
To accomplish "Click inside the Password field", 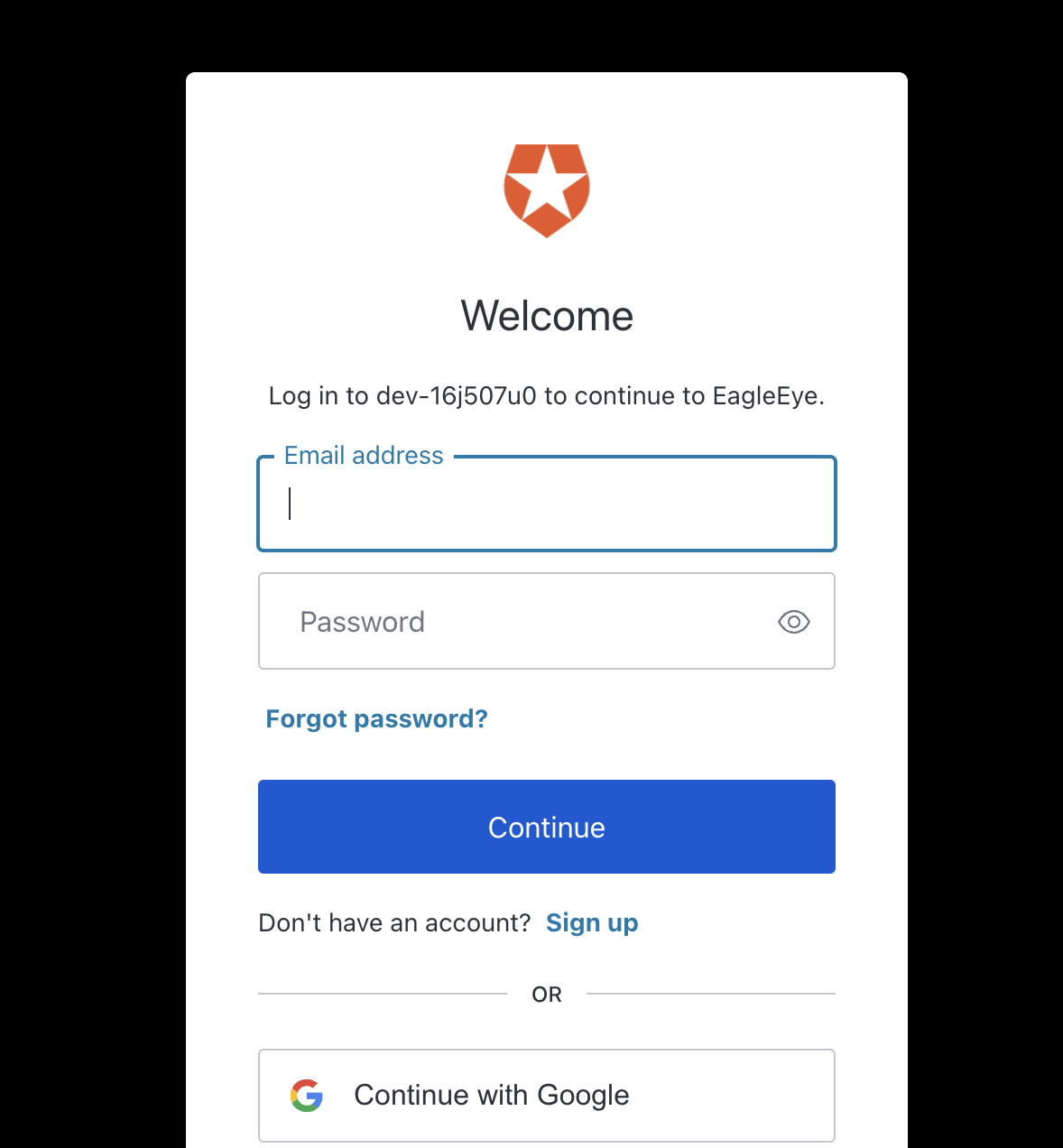I will 547,621.
